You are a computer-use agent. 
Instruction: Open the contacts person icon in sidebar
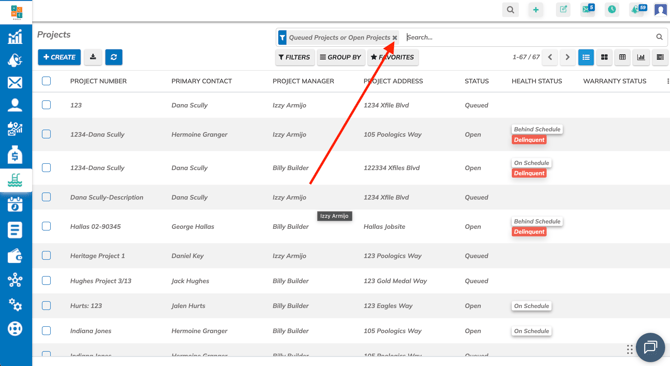(x=15, y=105)
